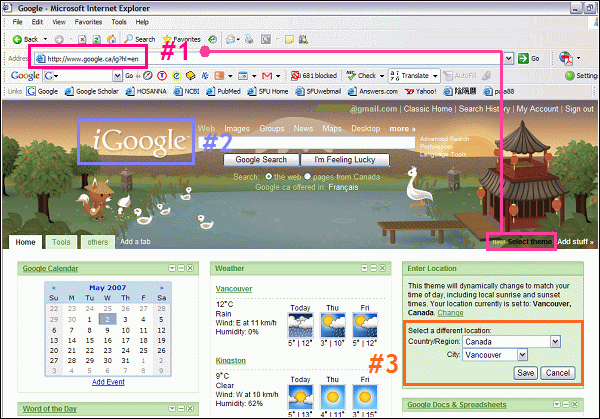Switch to the others iGoogle tab
Viewport: 600px width, 419px height.
pyautogui.click(x=98, y=242)
